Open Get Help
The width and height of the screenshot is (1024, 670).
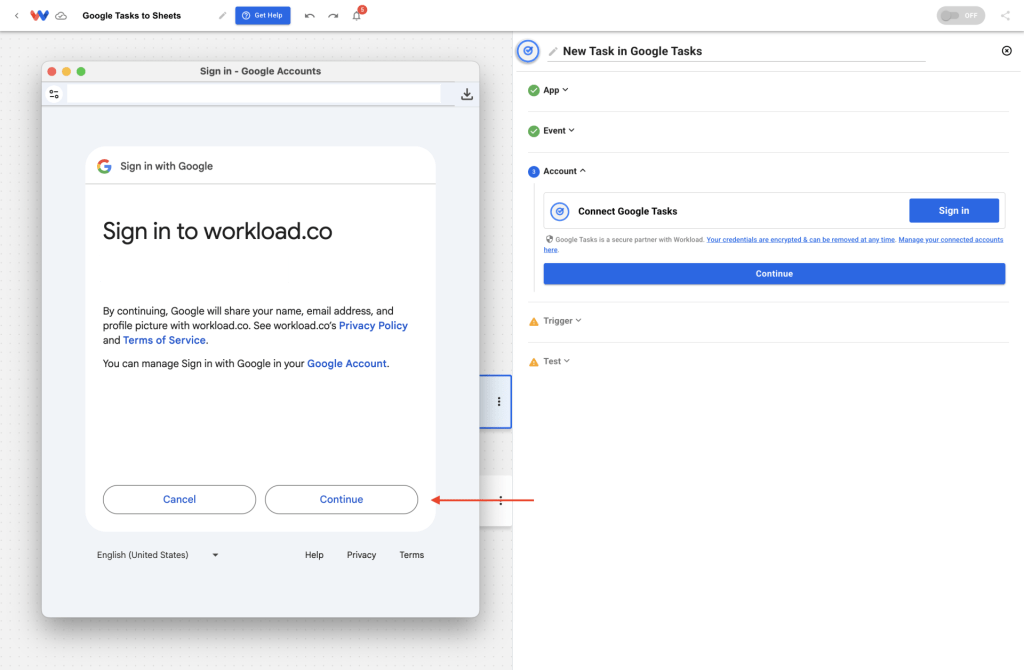coord(263,16)
